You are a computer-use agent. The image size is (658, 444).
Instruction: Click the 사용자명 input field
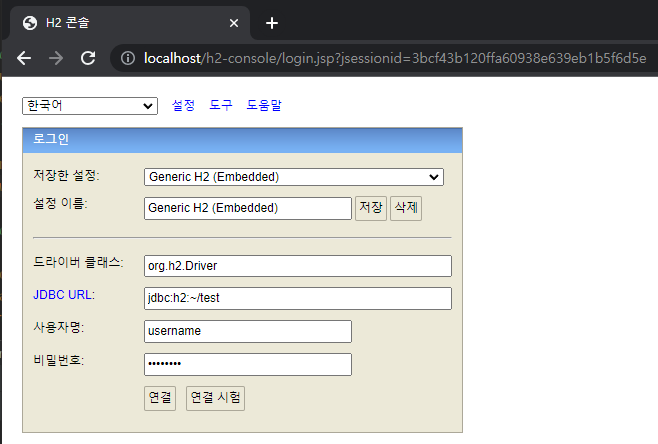pyautogui.click(x=248, y=331)
